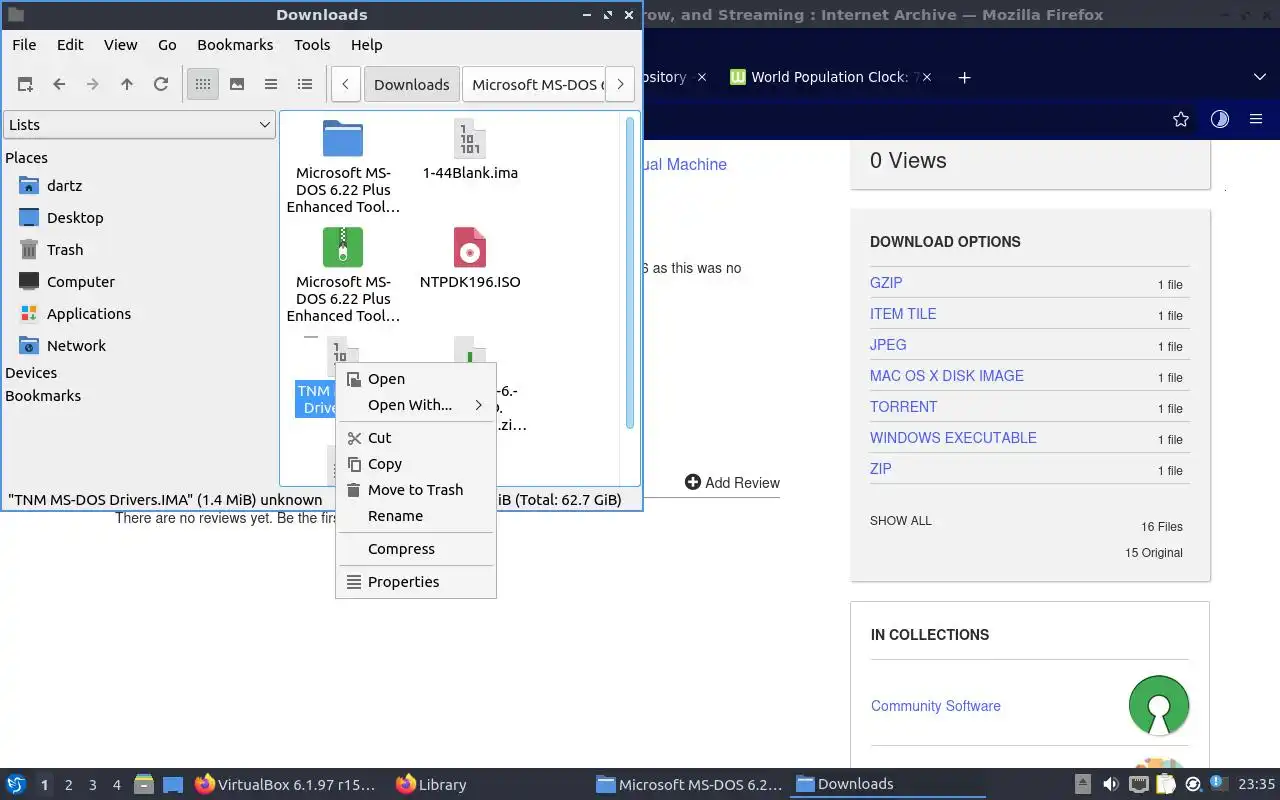Go to next path bar segment
This screenshot has height=800, width=1280.
[x=620, y=85]
